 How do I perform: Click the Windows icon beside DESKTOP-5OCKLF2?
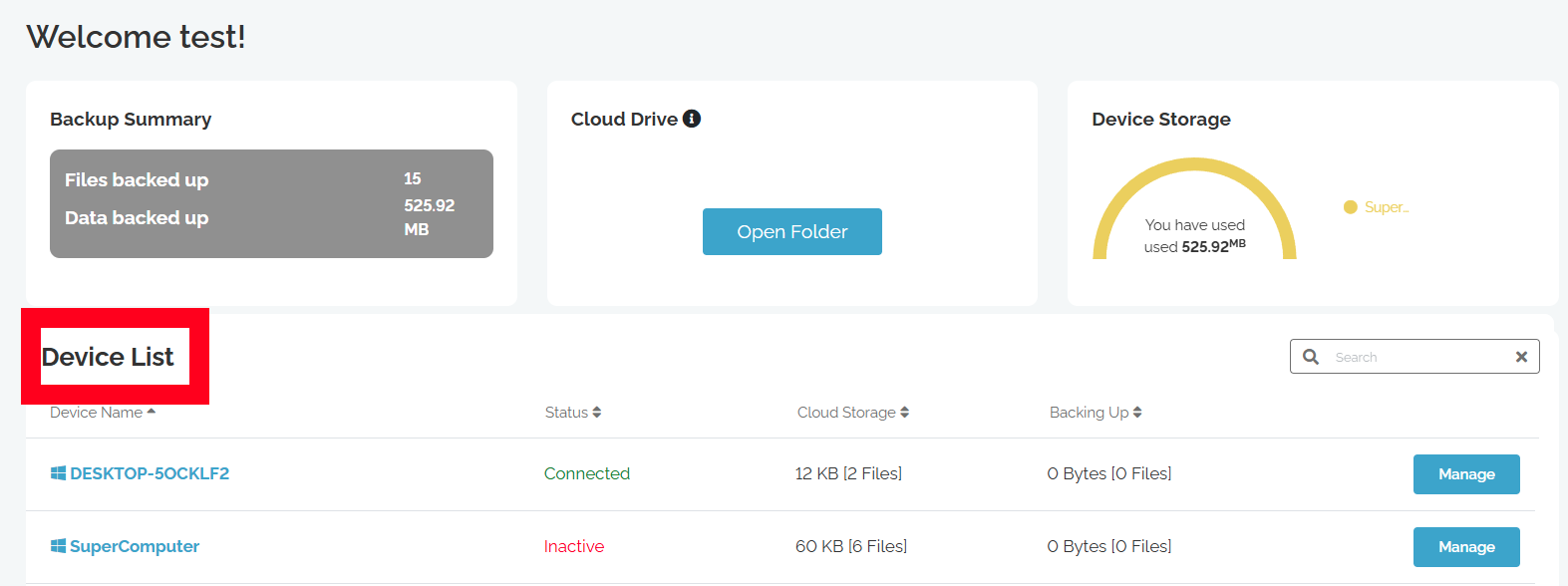click(58, 473)
